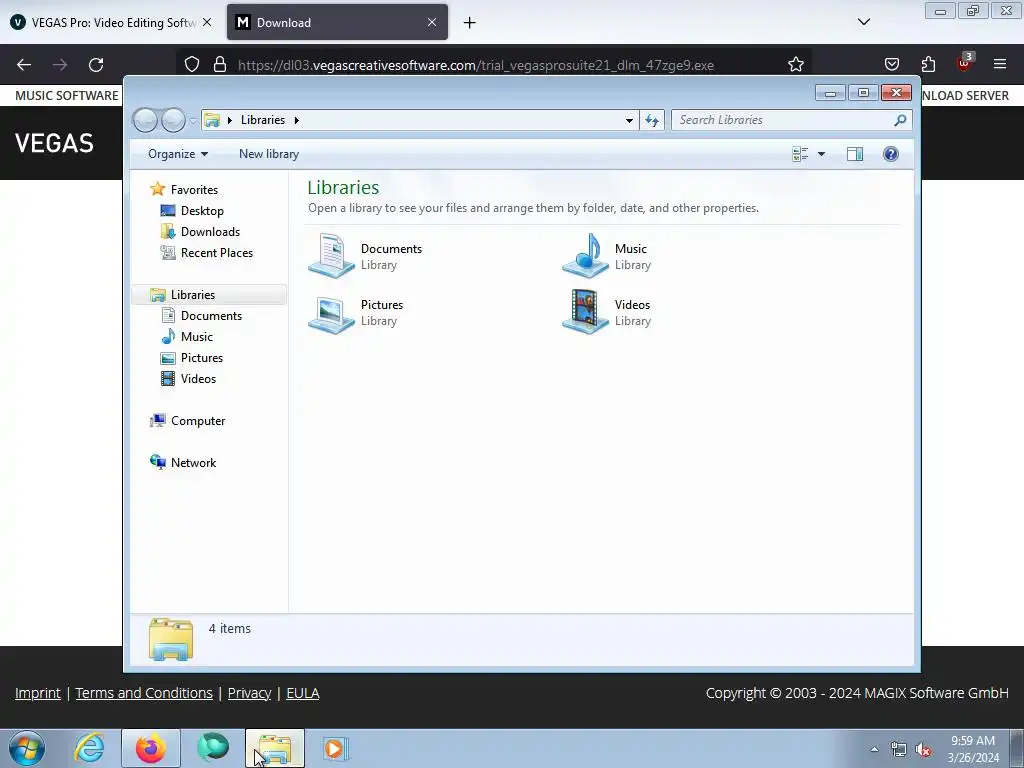1024x768 pixels.
Task: Click Libraries breadcrumb in address bar
Action: click(263, 120)
